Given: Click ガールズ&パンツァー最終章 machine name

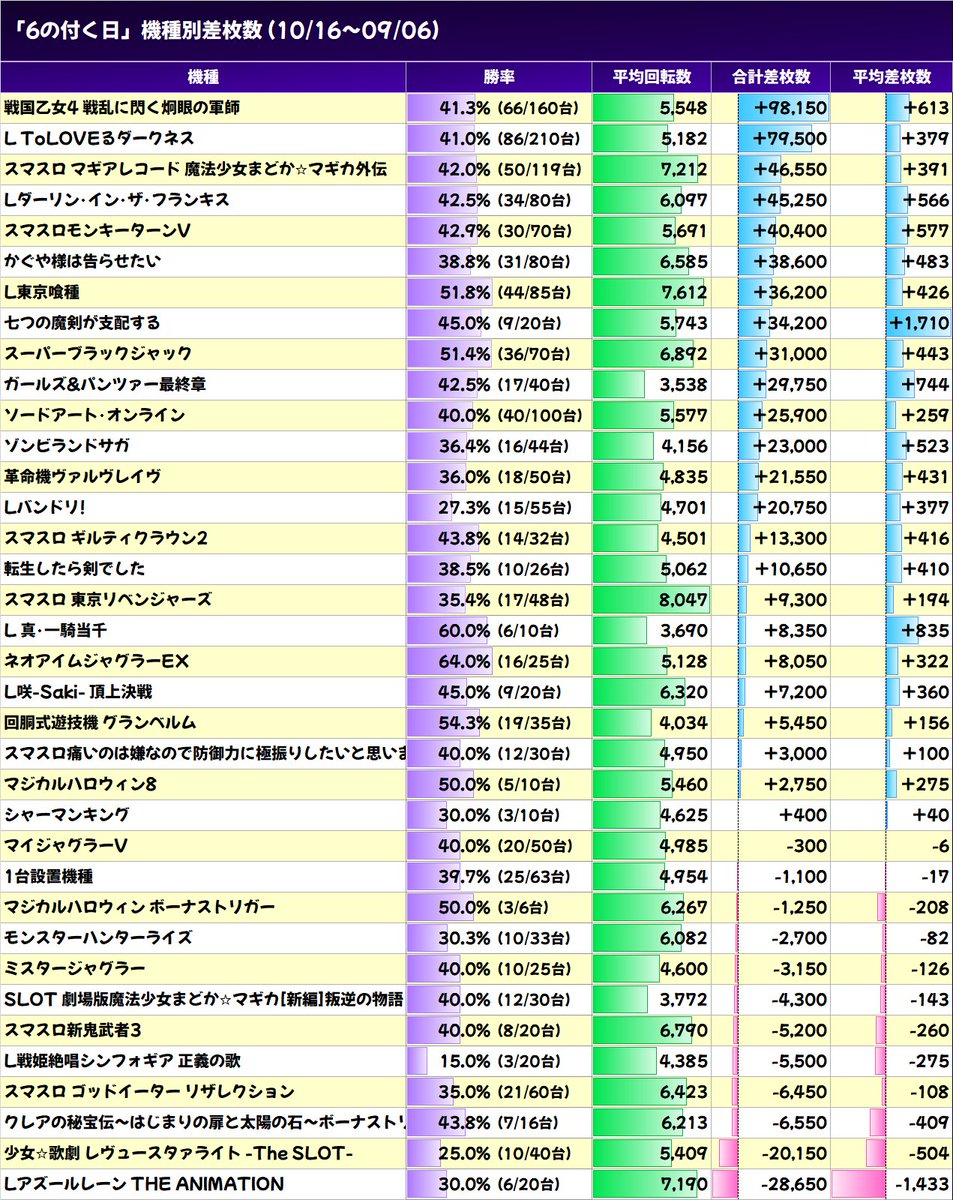Looking at the screenshot, I should click(x=104, y=384).
